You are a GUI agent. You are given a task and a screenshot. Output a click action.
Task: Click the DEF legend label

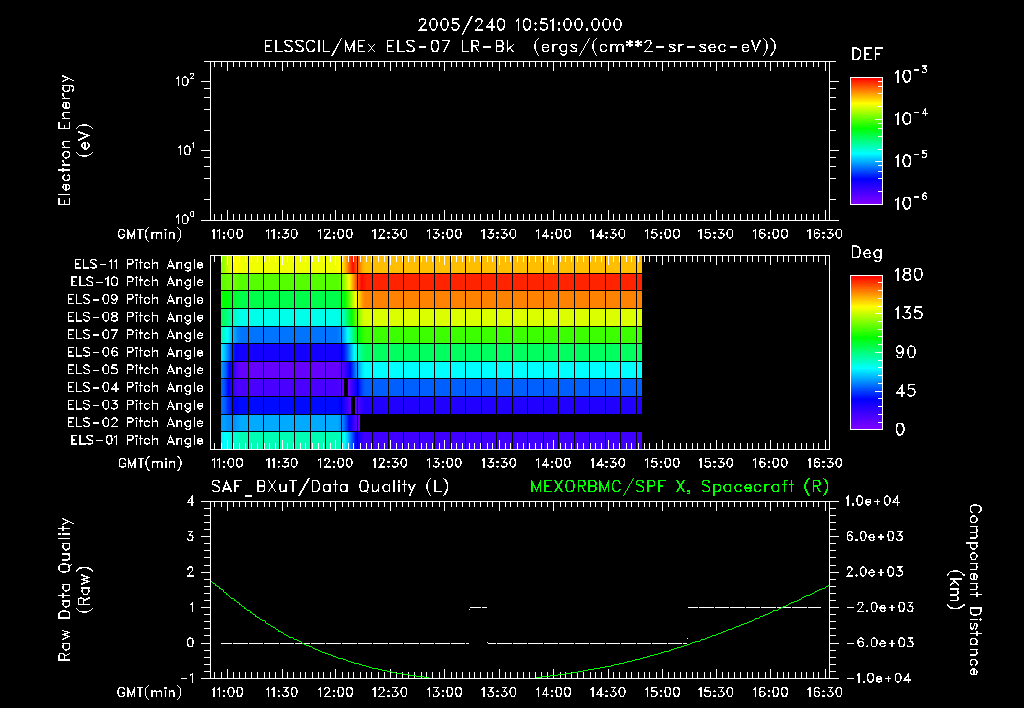pyautogui.click(x=867, y=55)
